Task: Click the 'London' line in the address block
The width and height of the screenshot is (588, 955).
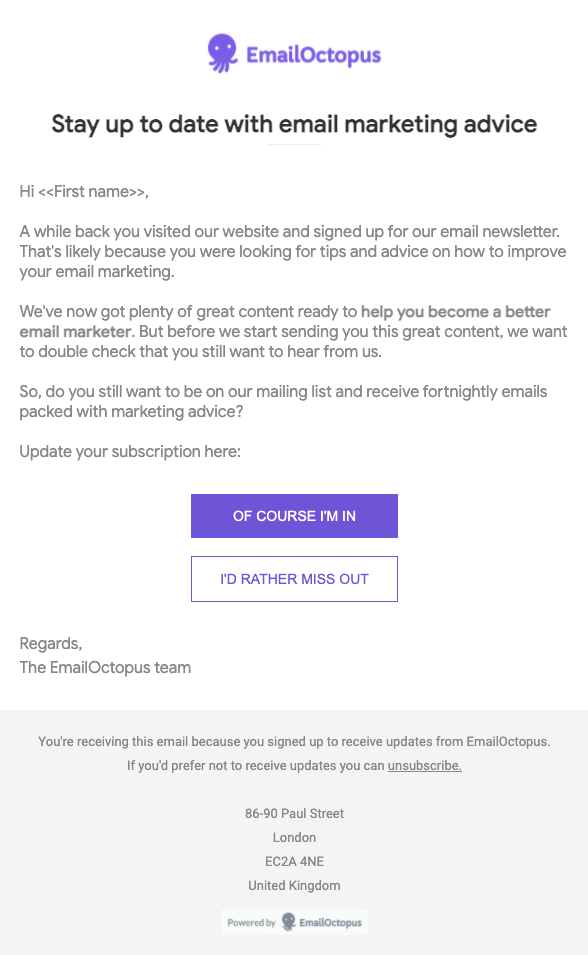Action: (294, 837)
